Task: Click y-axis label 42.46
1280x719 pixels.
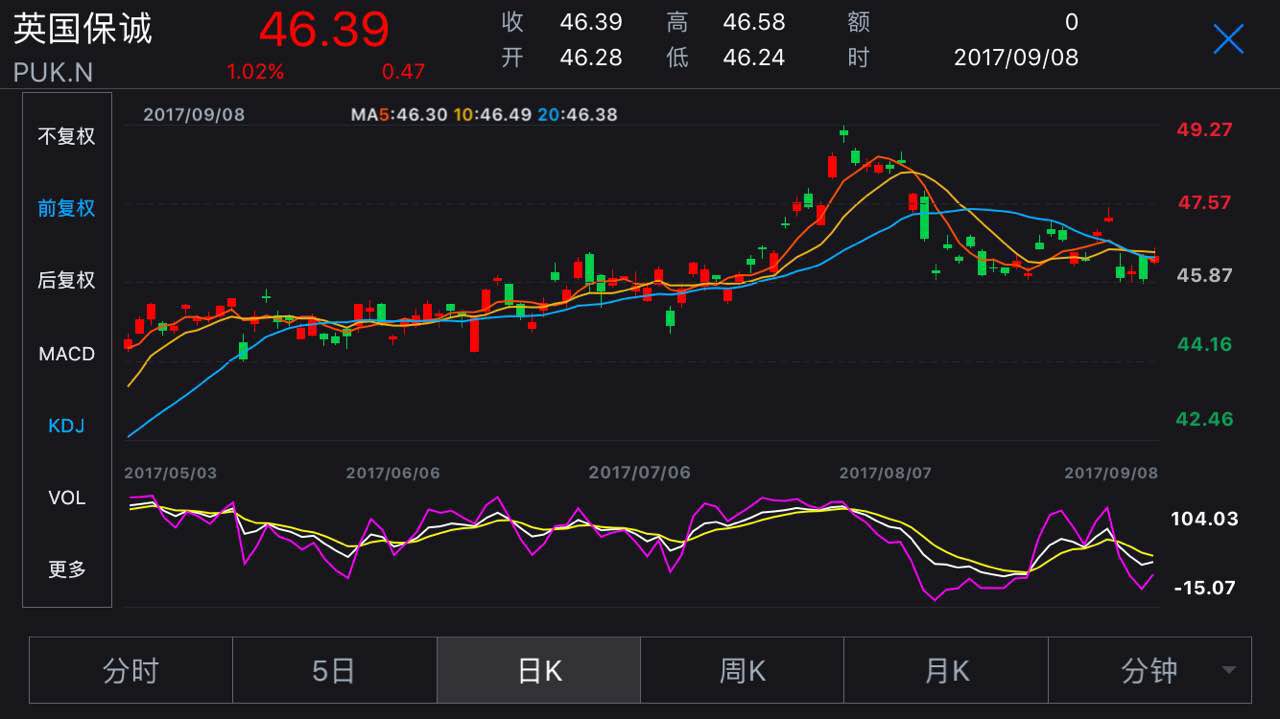Action: [x=1204, y=419]
